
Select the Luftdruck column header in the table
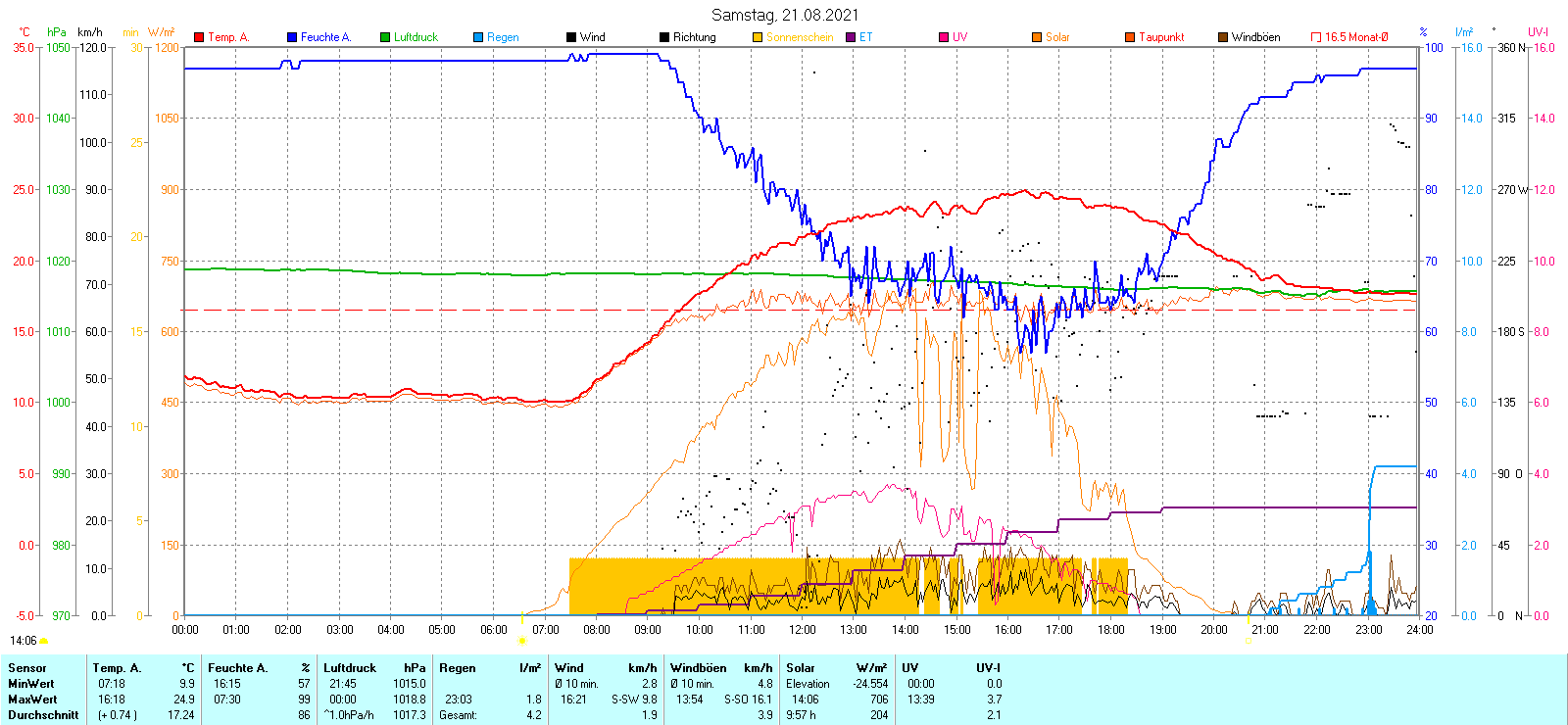[x=350, y=668]
